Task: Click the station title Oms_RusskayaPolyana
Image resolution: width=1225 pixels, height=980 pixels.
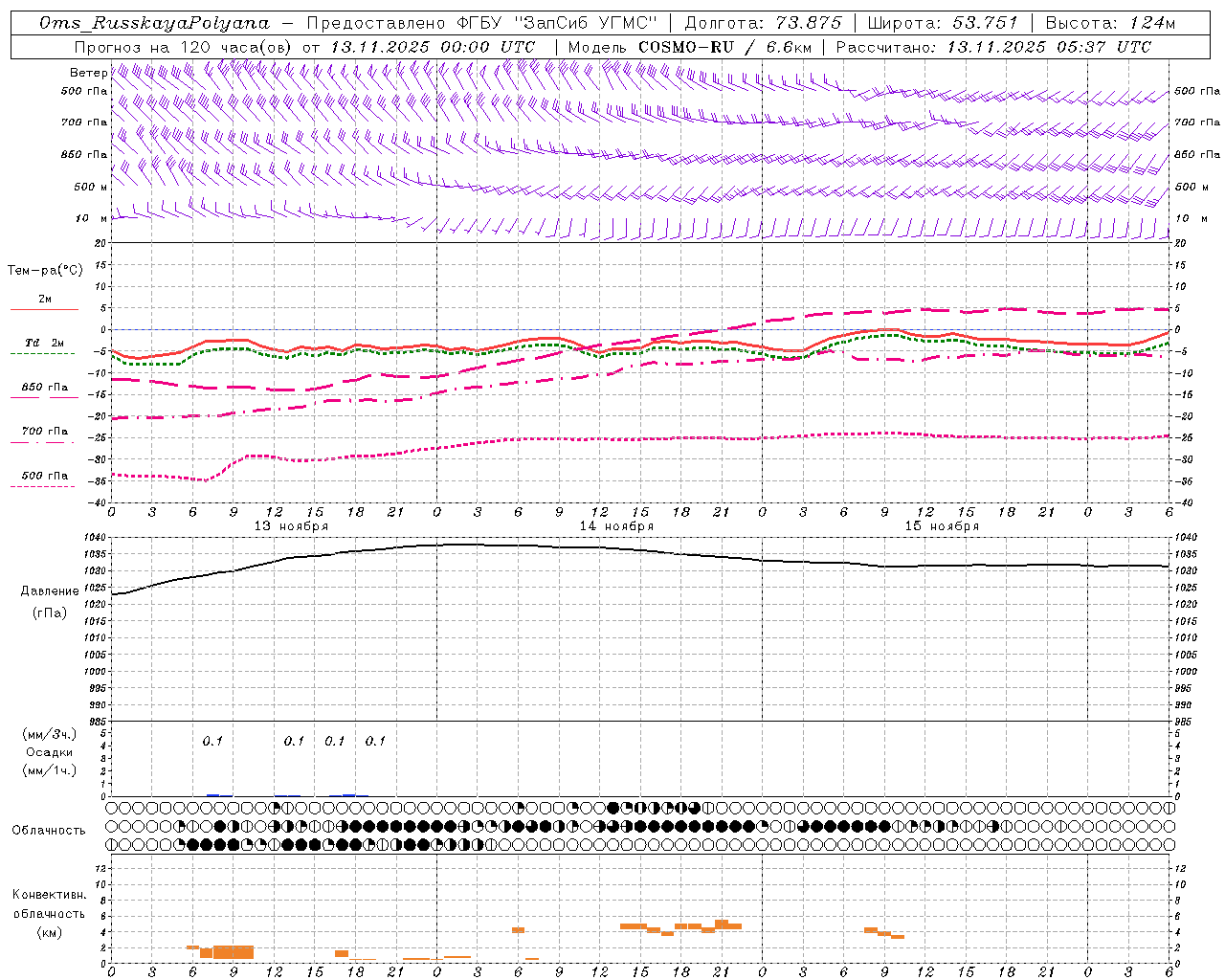Action: point(155,23)
